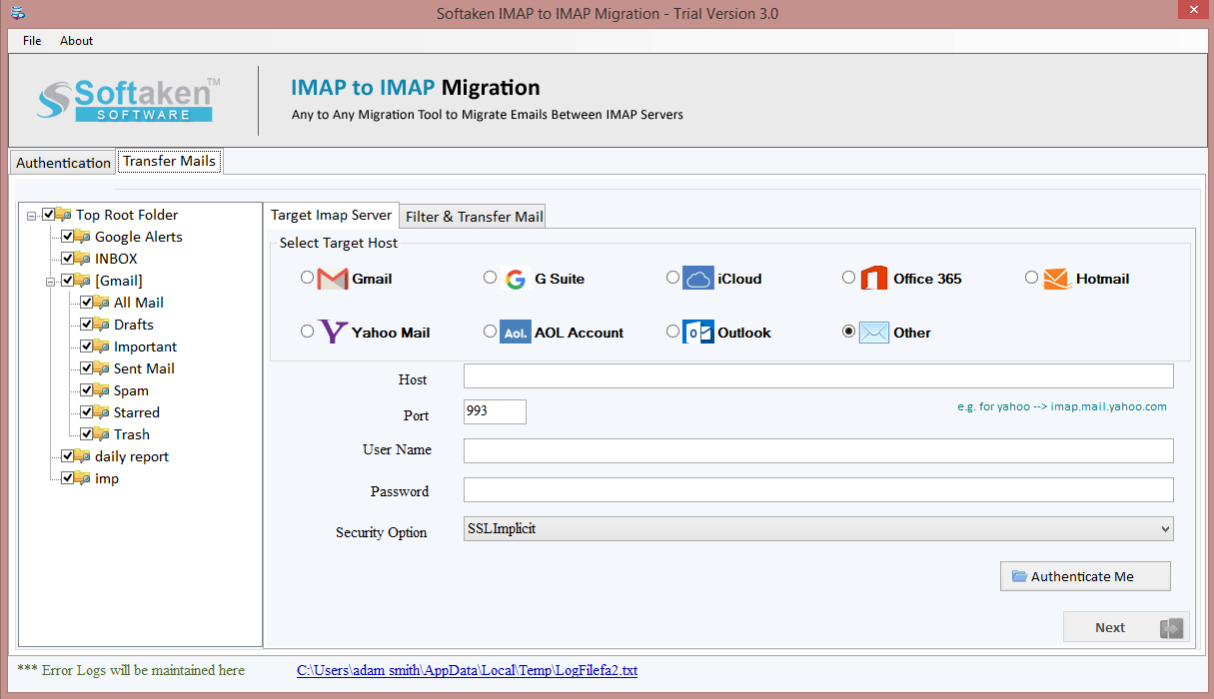This screenshot has width=1214, height=699.
Task: Open the File menu
Action: coord(31,40)
